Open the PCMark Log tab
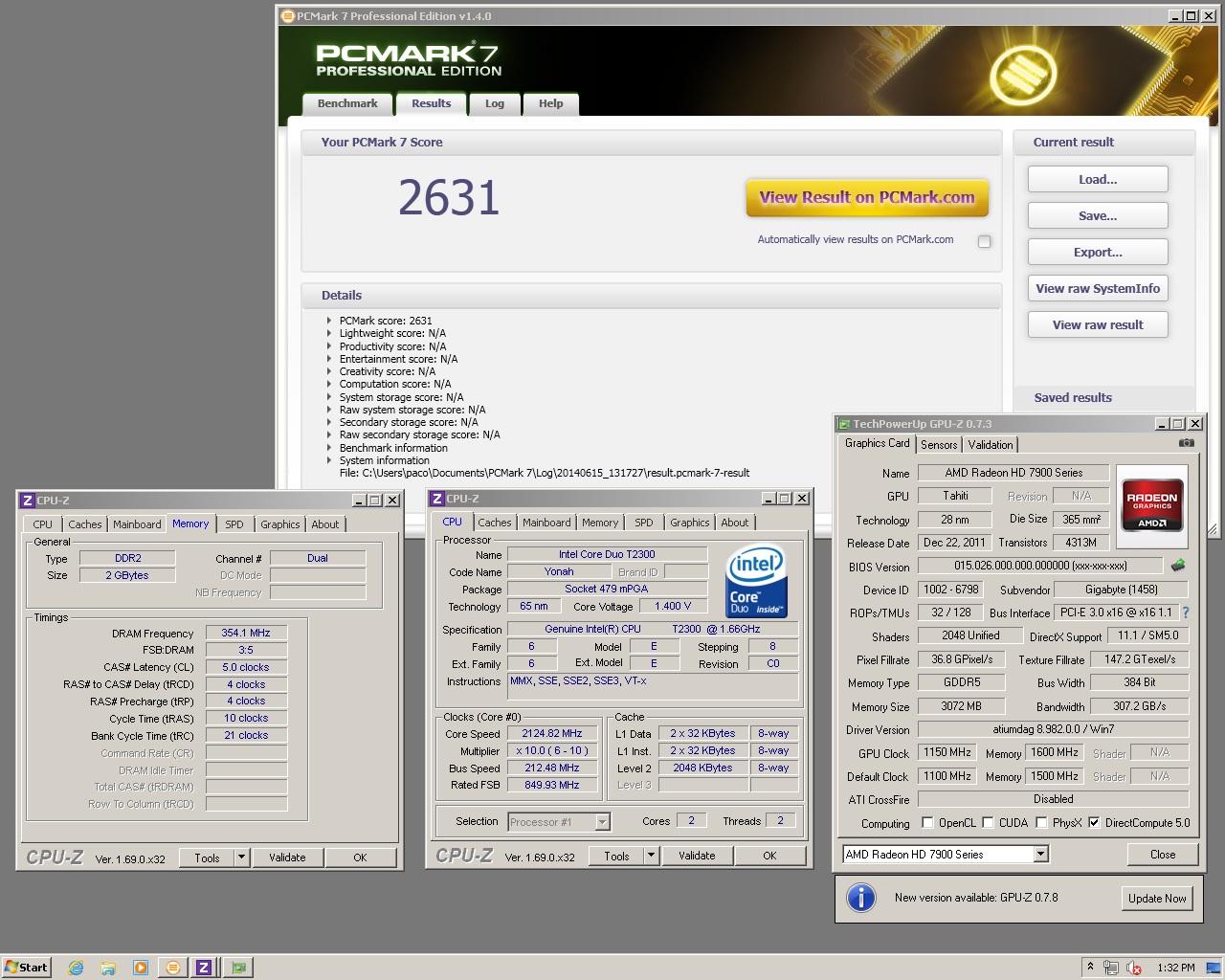This screenshot has width=1225, height=980. [x=495, y=103]
